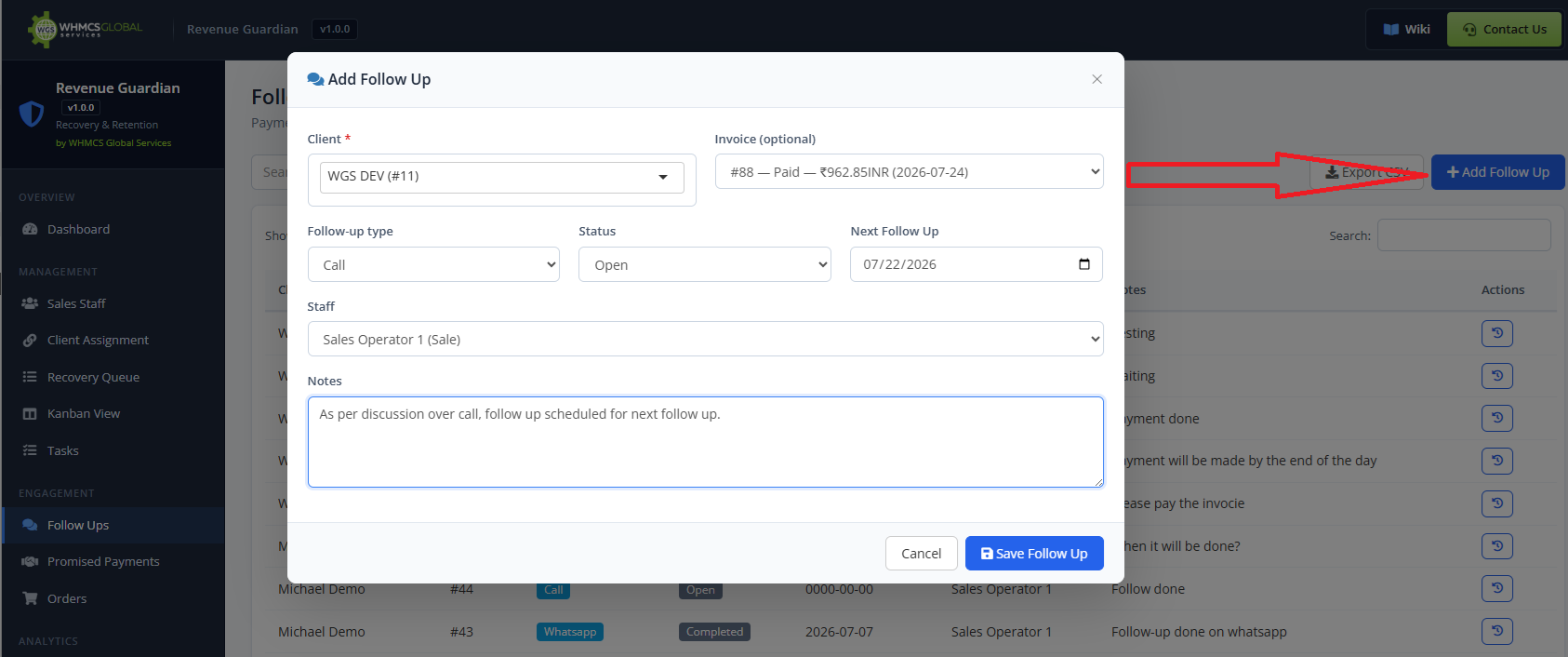Click history icon for 'aiting' row

(x=1497, y=376)
